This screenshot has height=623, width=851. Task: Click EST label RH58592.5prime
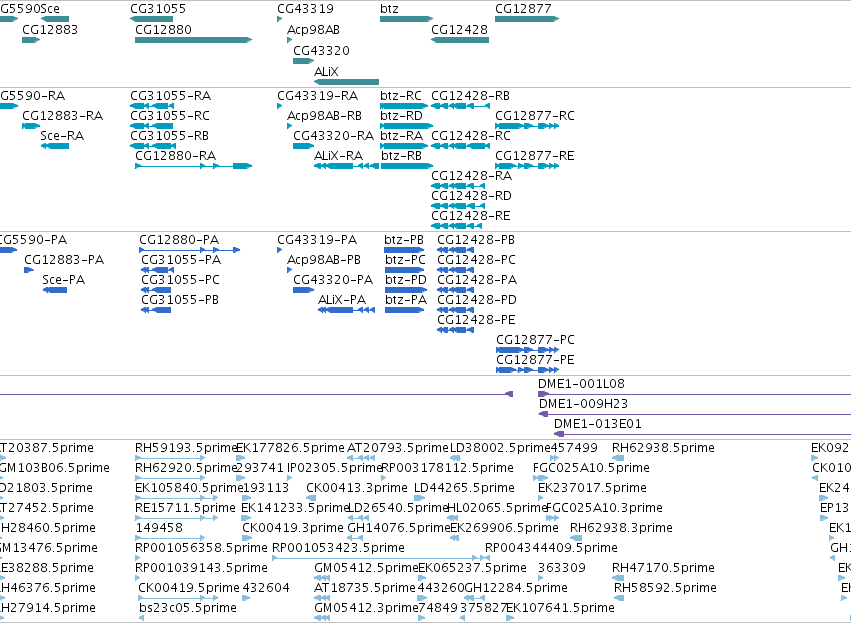click(x=665, y=587)
